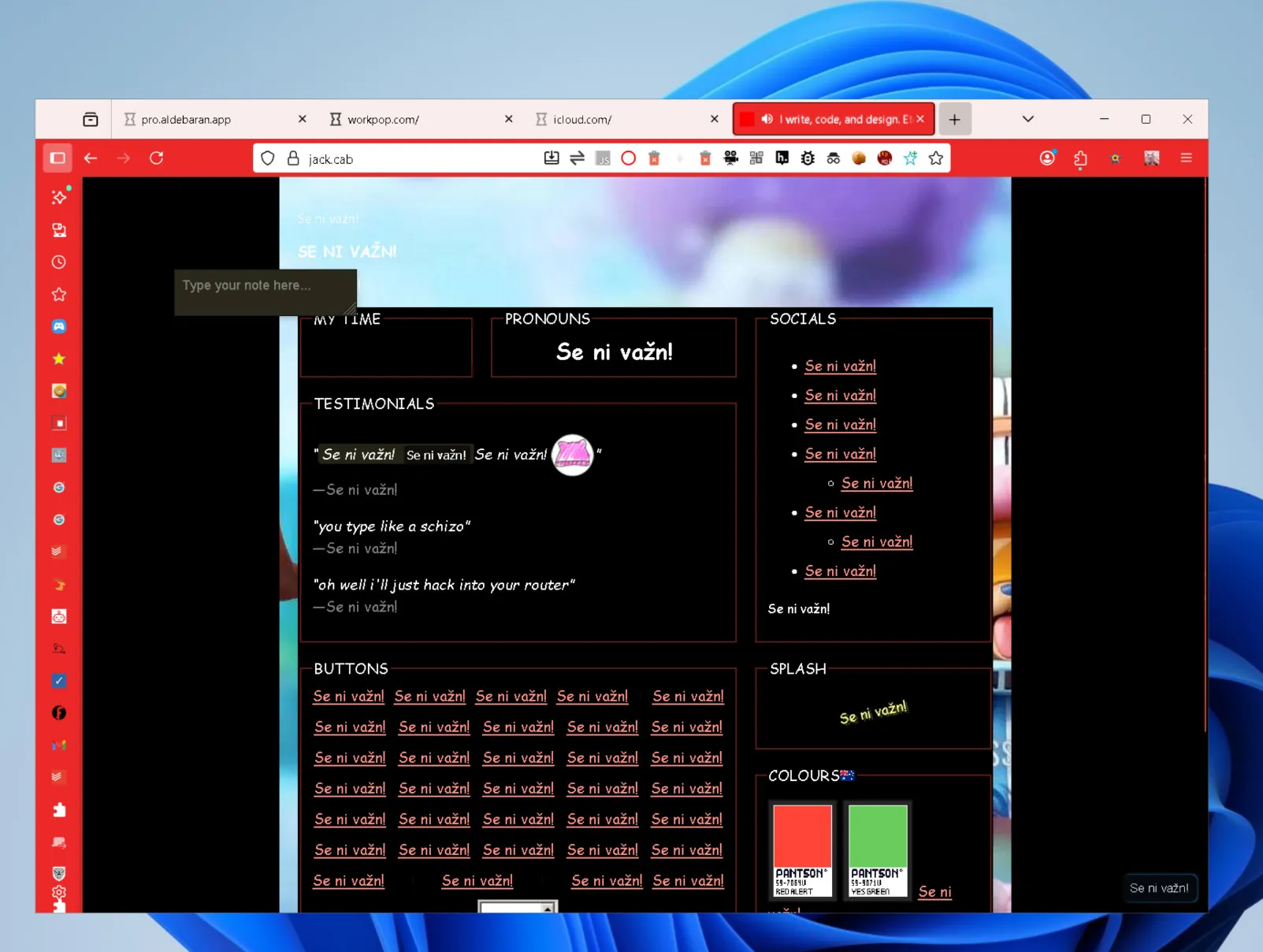Open the Bookmarks star outline sidebar icon

pyautogui.click(x=59, y=295)
